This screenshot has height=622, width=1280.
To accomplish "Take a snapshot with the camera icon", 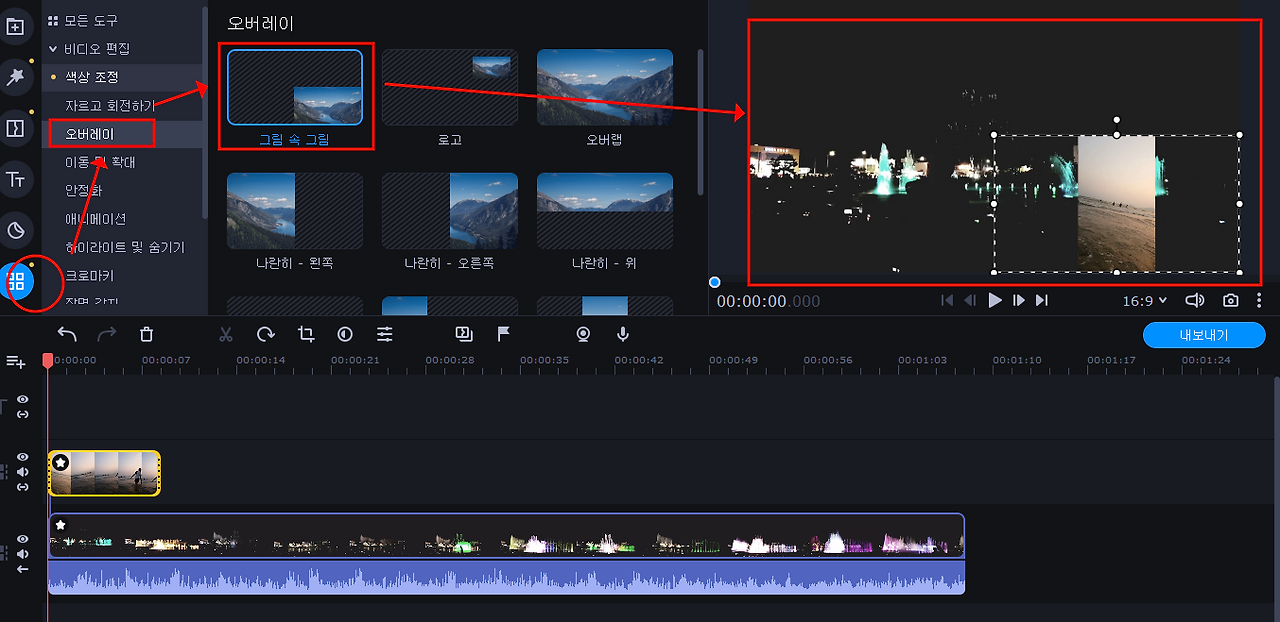I will [x=1231, y=300].
